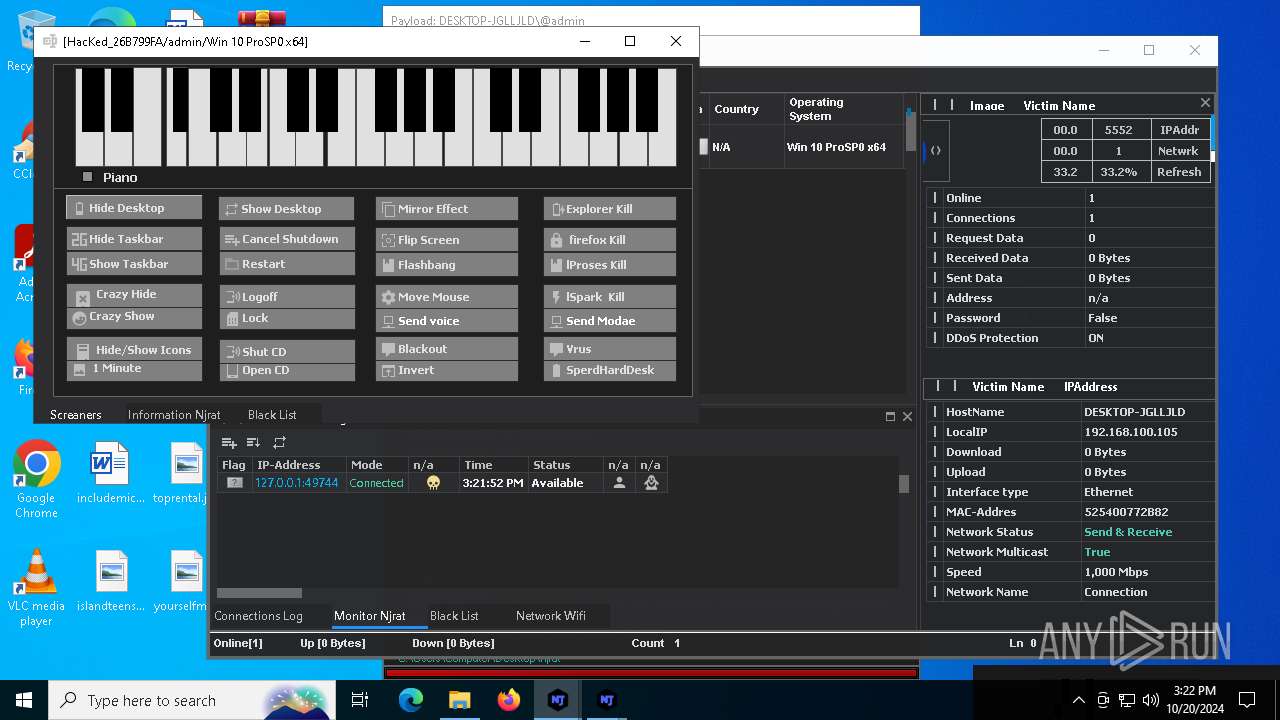Click the skull icon in connection row
This screenshot has height=720, width=1280.
coord(433,483)
